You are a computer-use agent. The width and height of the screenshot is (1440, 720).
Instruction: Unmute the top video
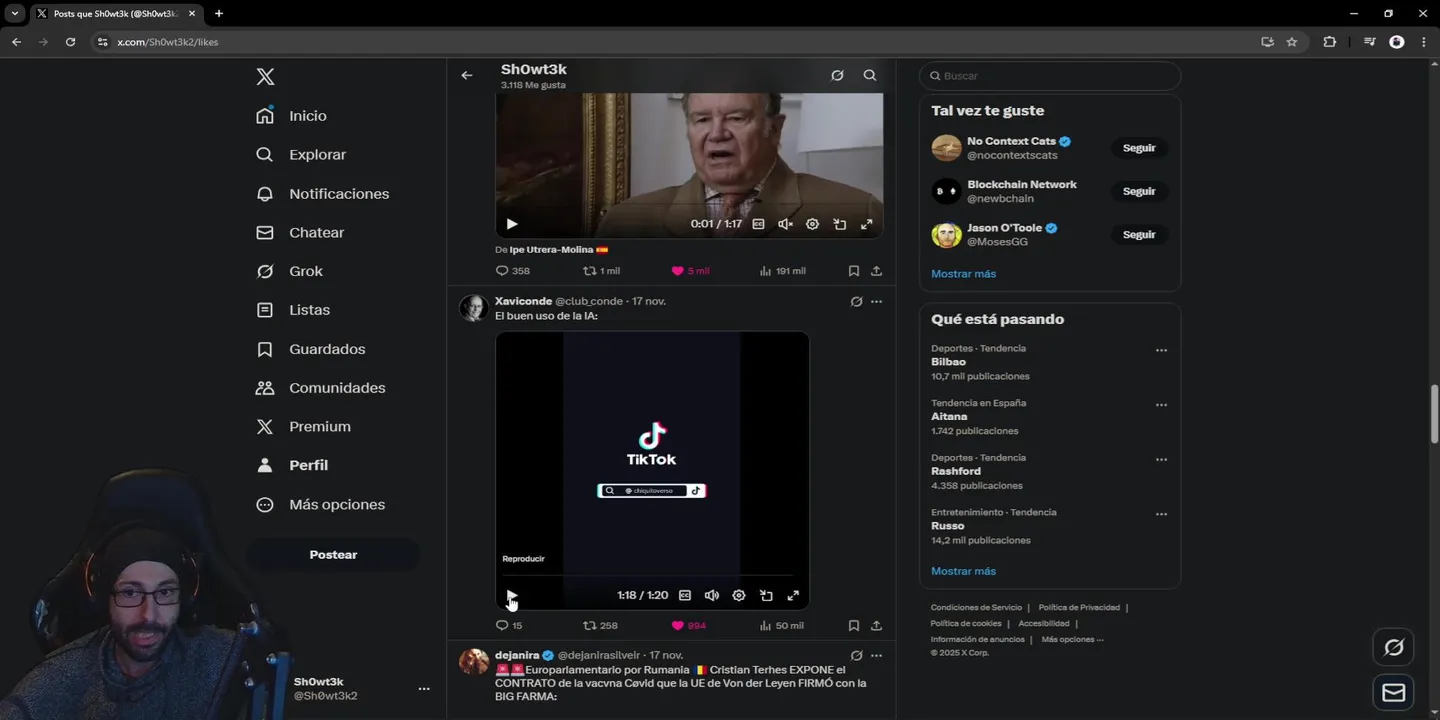point(786,224)
